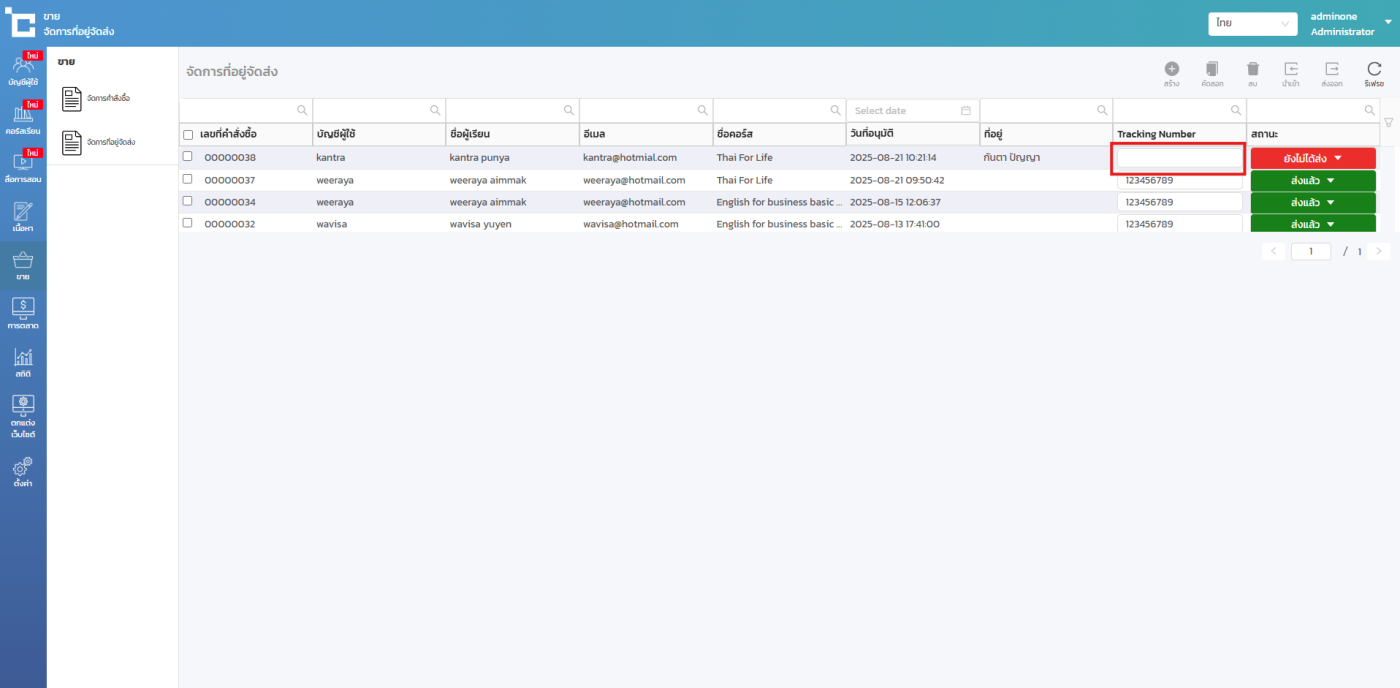Tick the checkbox for order 00000038
The image size is (1400, 688).
187,156
